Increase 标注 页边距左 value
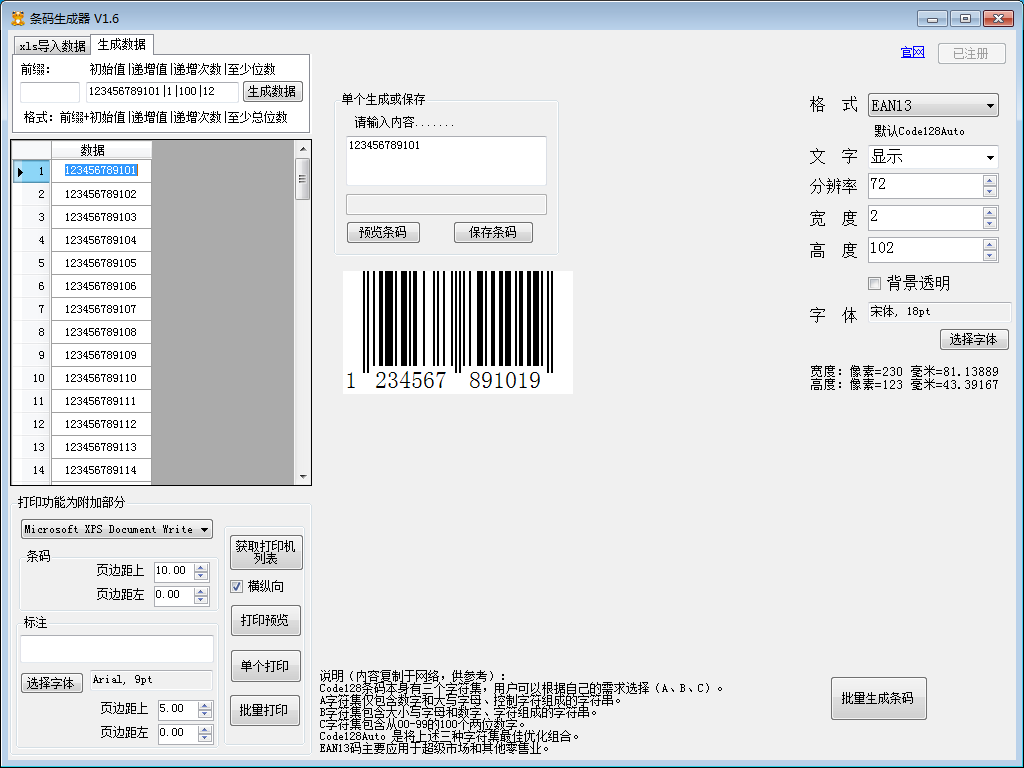Viewport: 1024px width, 768px height. [205, 729]
